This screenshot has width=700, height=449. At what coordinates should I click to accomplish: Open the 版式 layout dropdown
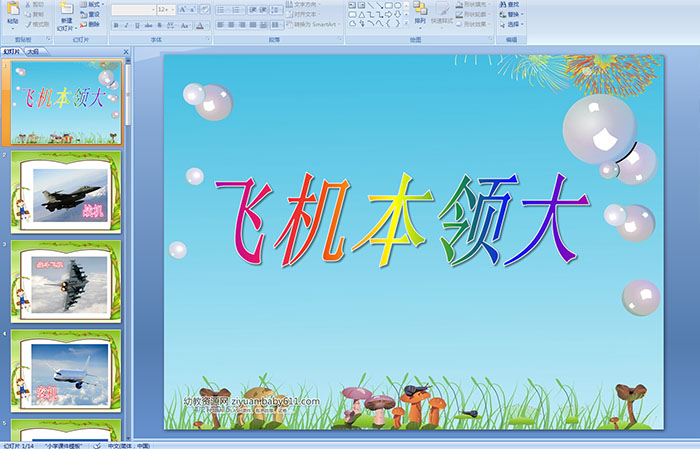tap(92, 4)
